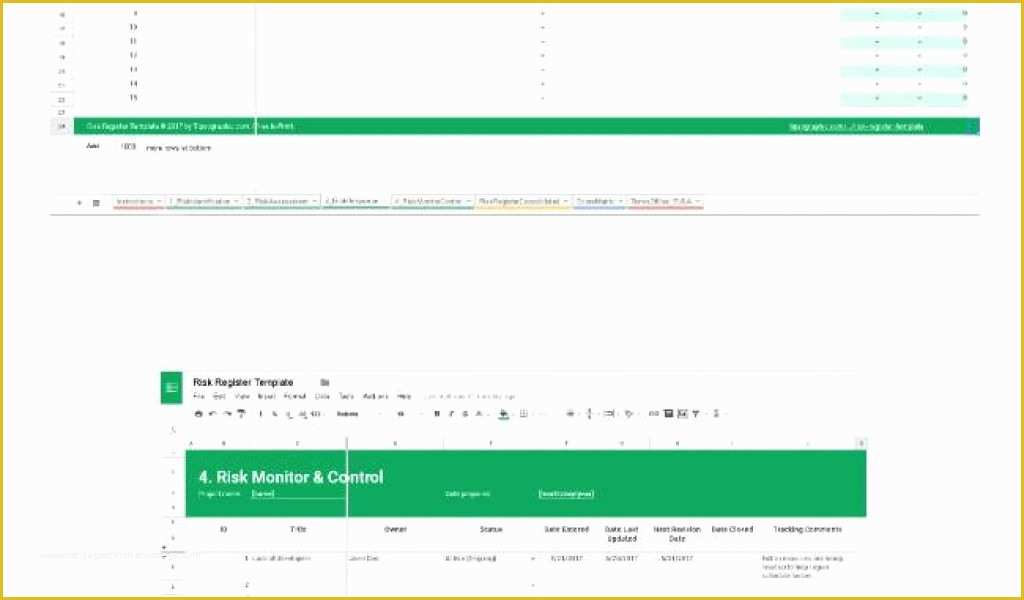Image resolution: width=1024 pixels, height=600 pixels.
Task: Follow the template link in green footer
Action: point(856,127)
